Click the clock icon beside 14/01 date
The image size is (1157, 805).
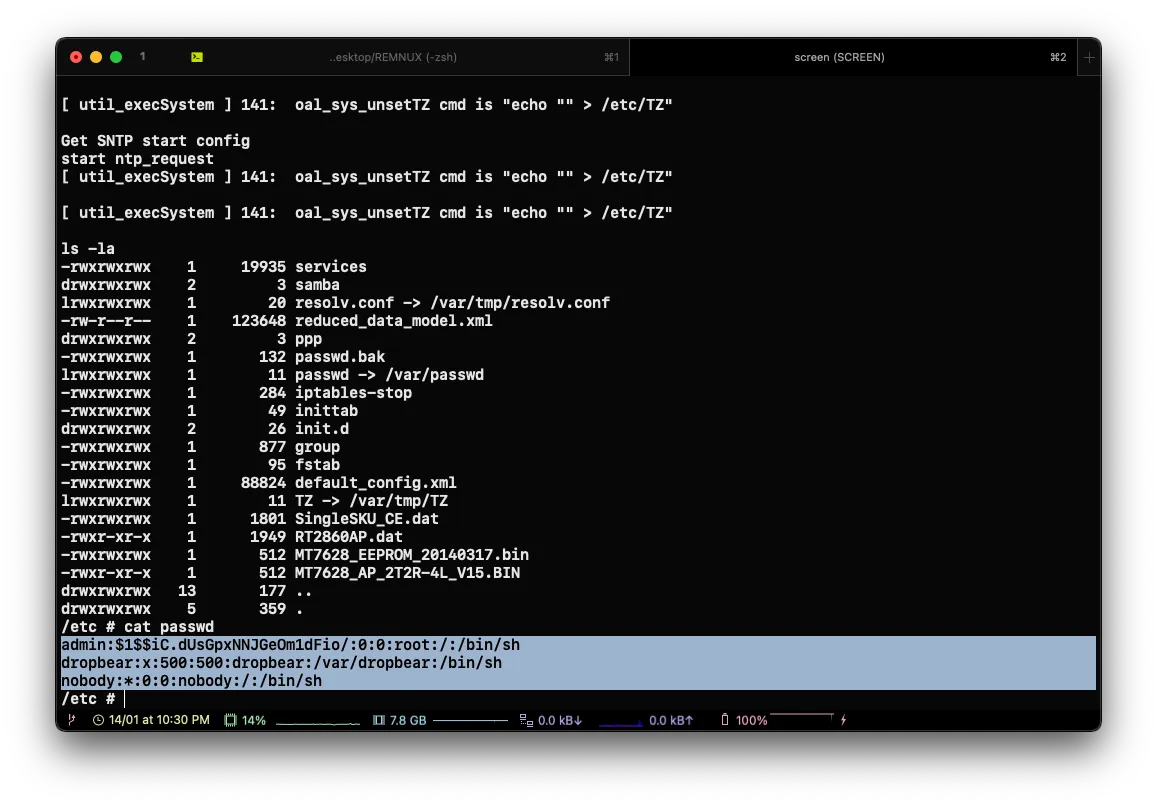(x=98, y=720)
